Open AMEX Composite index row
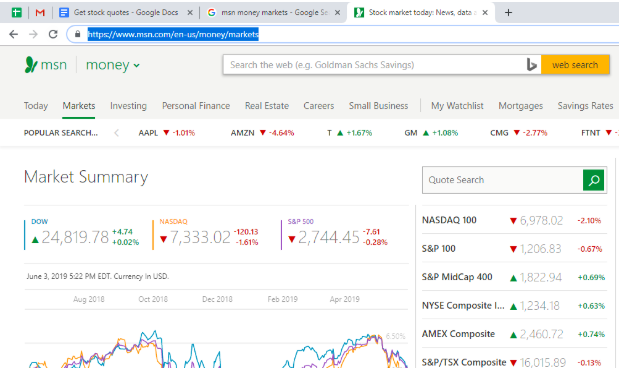 click(x=514, y=334)
